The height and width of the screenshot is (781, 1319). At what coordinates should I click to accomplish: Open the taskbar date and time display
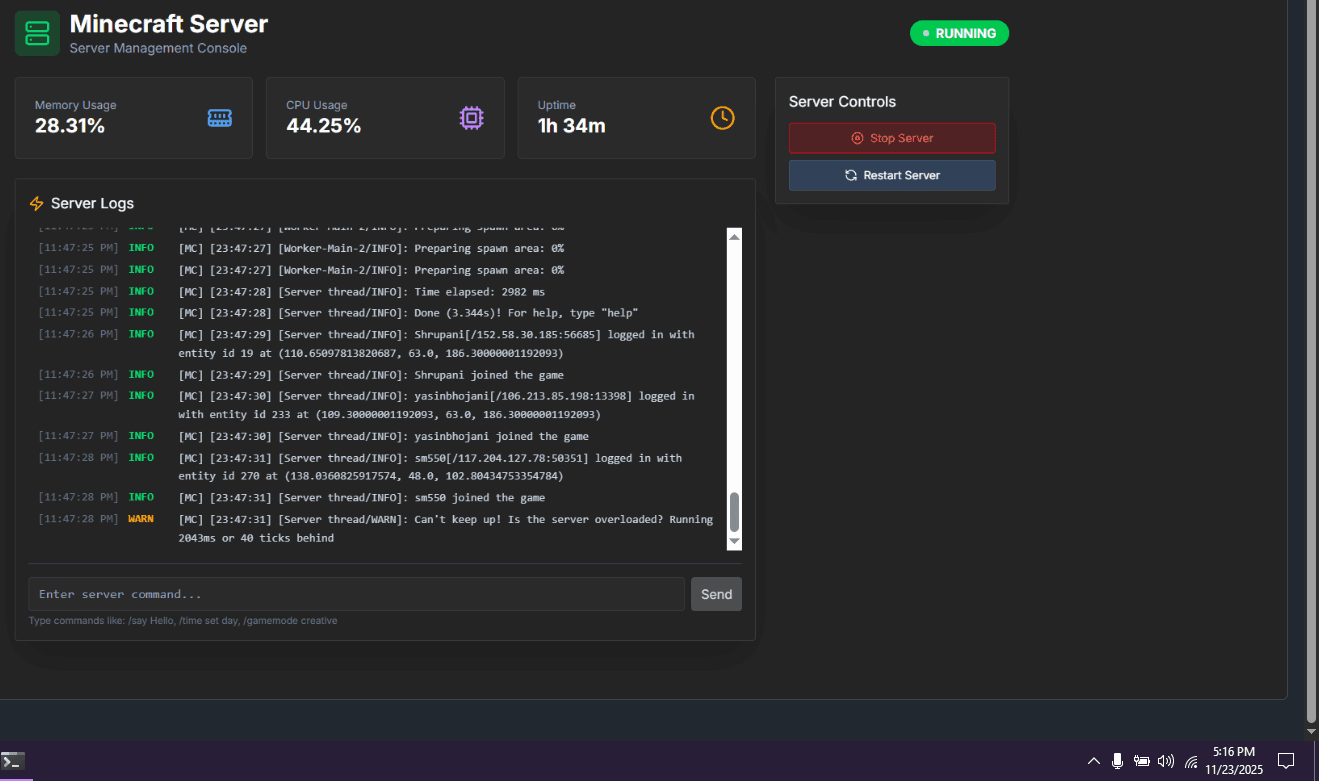(x=1233, y=761)
